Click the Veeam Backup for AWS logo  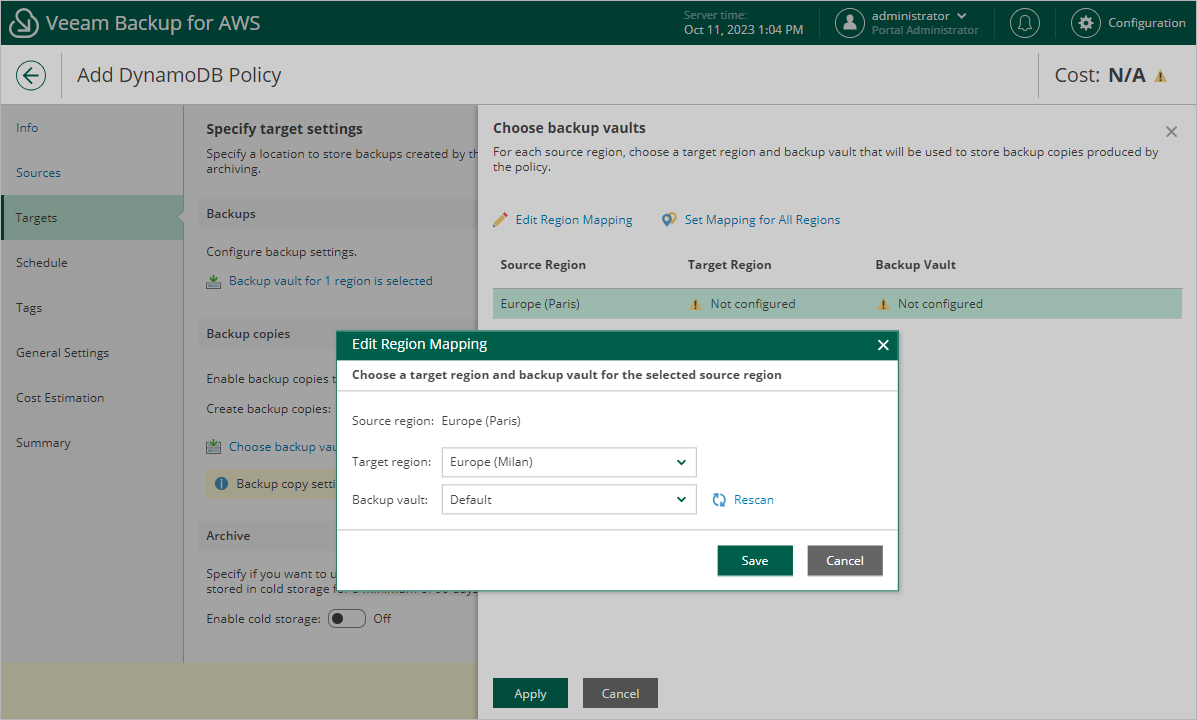[x=24, y=23]
